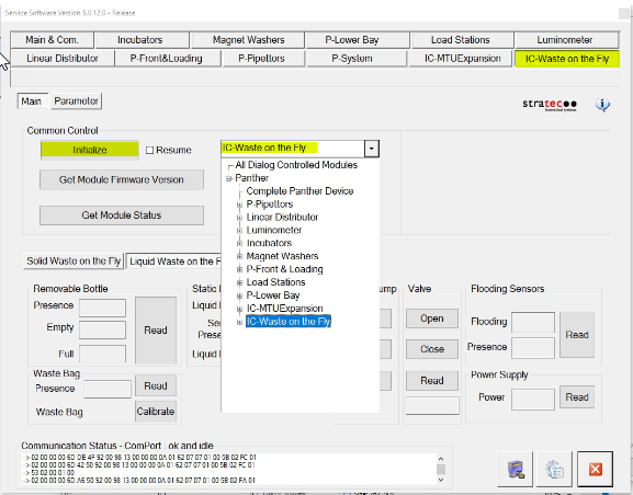
Task: Click the Stratec logo
Action: click(549, 104)
